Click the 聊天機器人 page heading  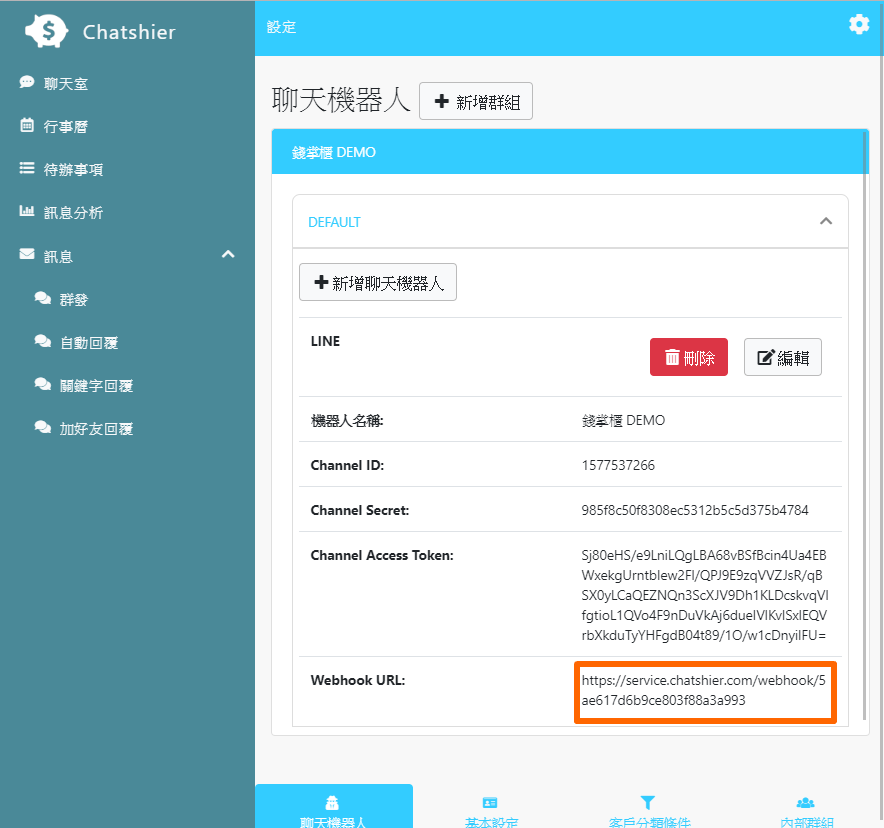coord(341,100)
